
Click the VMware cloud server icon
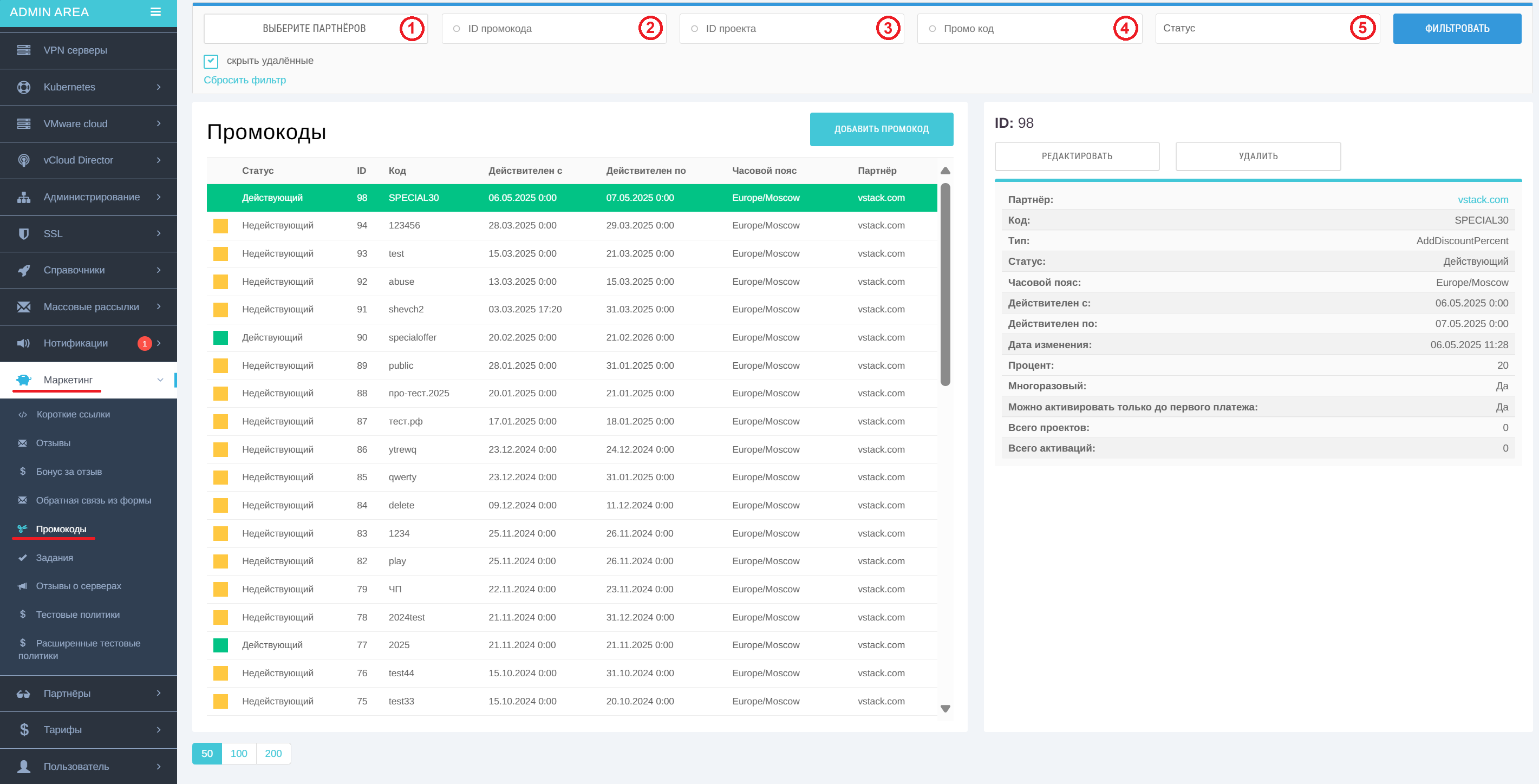pos(24,123)
